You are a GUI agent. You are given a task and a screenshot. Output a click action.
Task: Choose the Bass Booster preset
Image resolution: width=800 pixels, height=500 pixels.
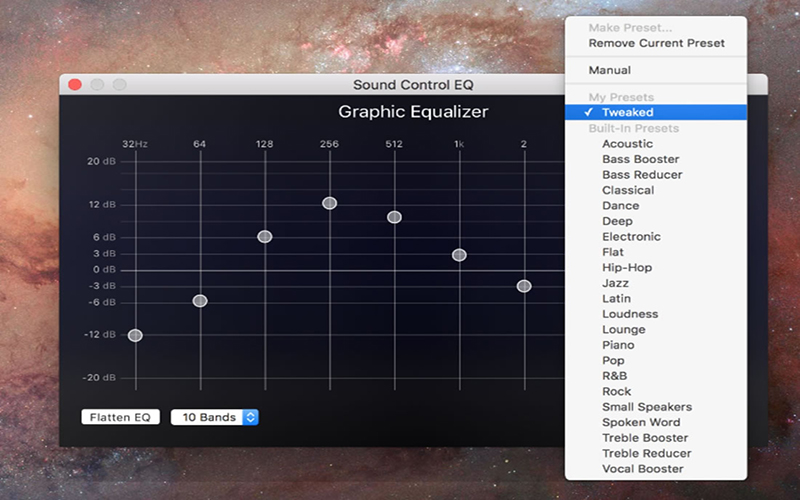click(x=640, y=159)
